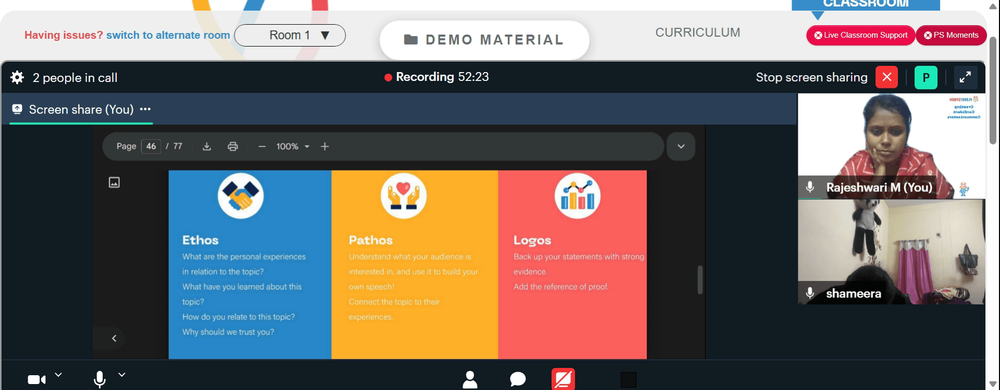Click Rajeshwari M microphone icon
Viewport: 1000px width, 390px height.
pos(810,187)
